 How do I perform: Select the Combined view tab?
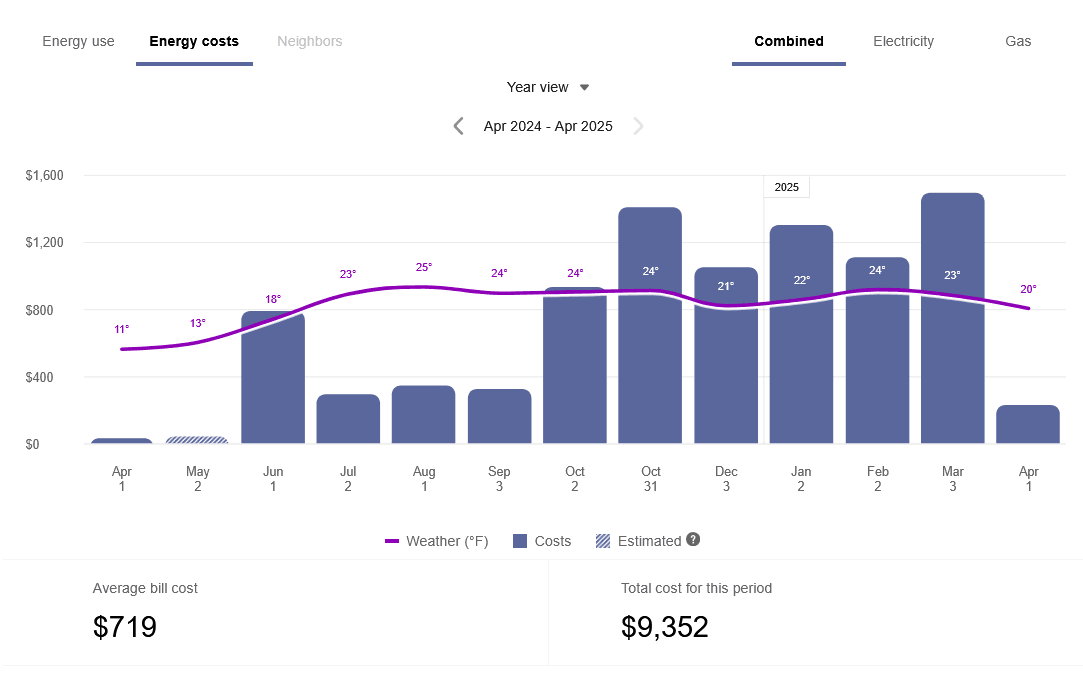coord(788,41)
